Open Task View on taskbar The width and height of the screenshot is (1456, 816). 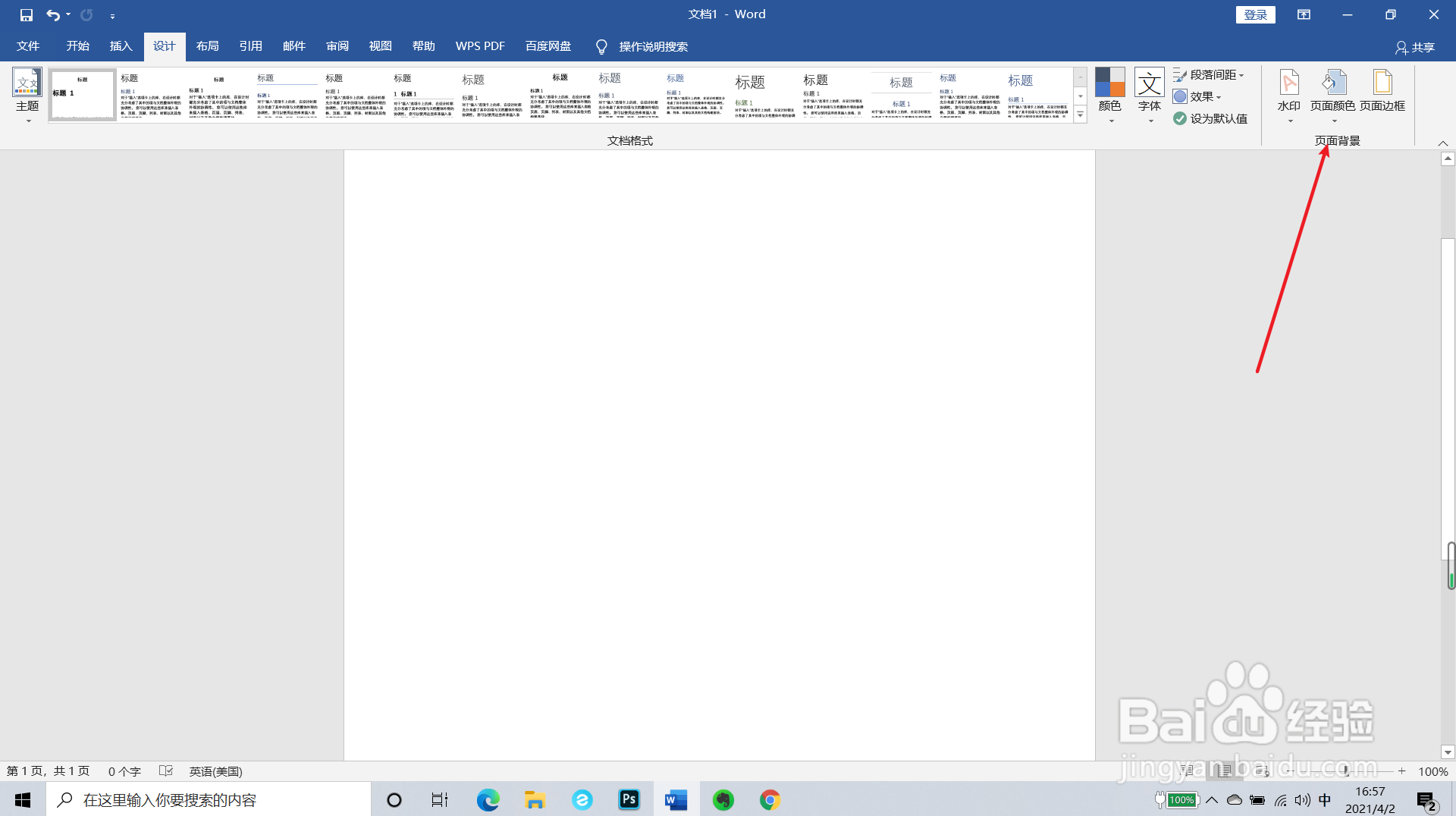[440, 799]
